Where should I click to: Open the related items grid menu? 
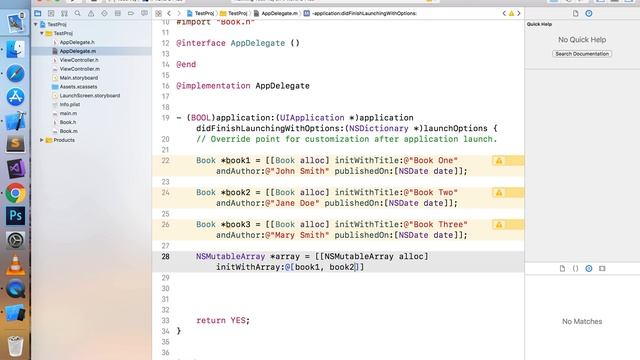coord(158,13)
